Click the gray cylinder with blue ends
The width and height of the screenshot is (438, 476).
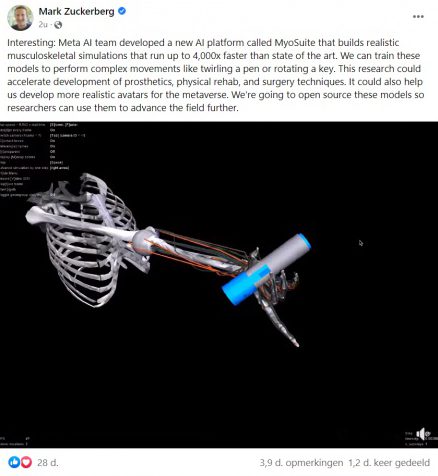(x=267, y=269)
